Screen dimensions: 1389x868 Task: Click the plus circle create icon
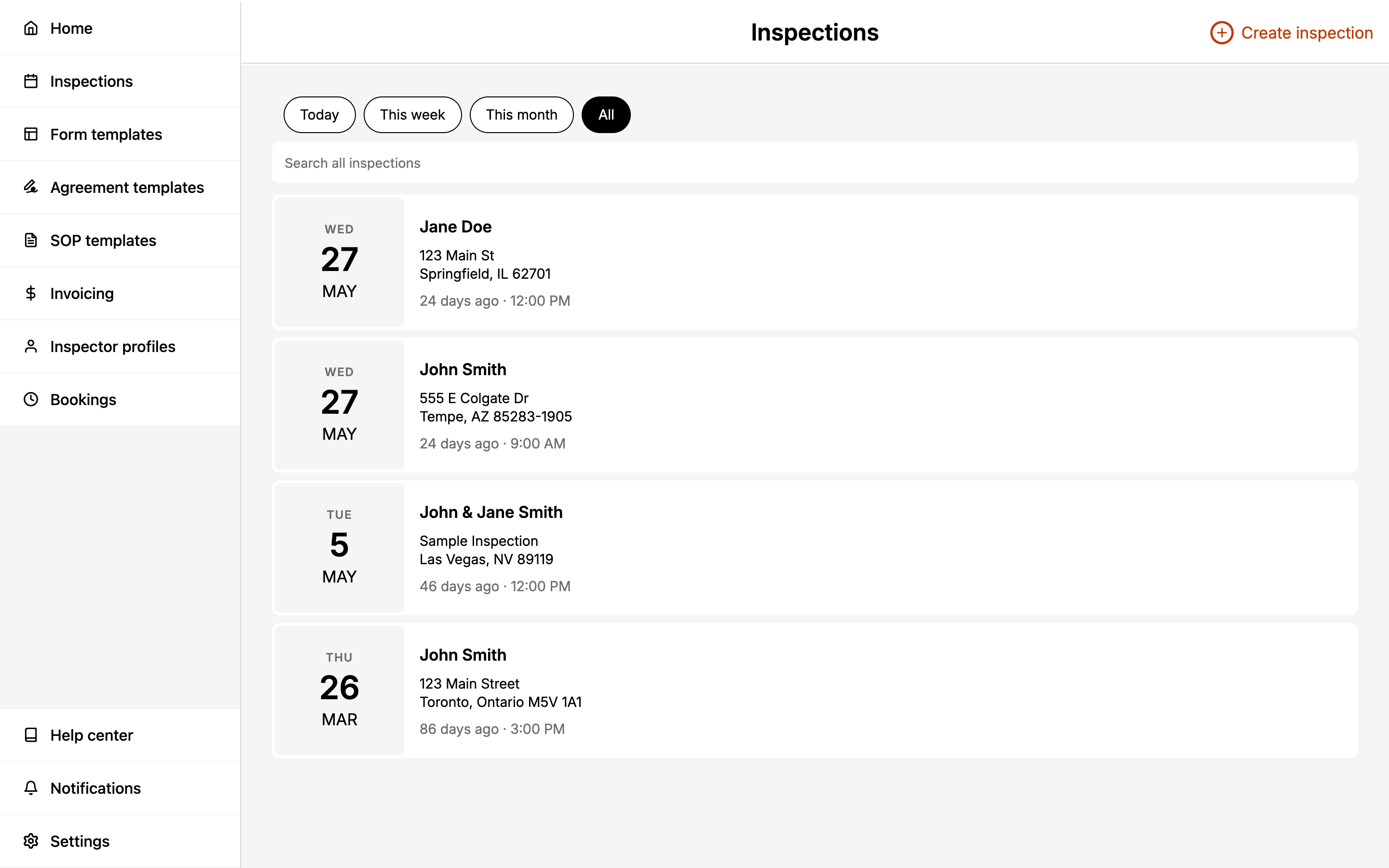pyautogui.click(x=1221, y=33)
